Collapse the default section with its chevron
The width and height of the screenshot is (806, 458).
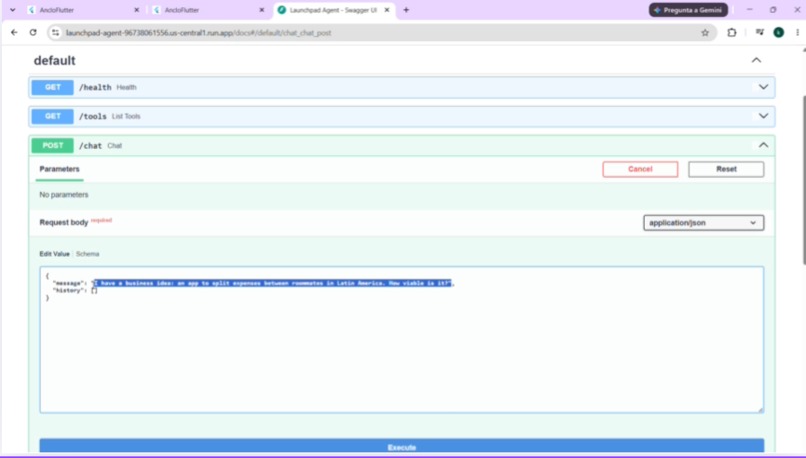pos(756,60)
